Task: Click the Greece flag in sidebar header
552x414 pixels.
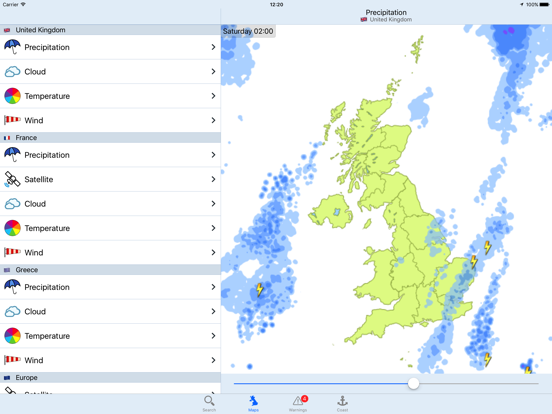Action: (x=7, y=270)
